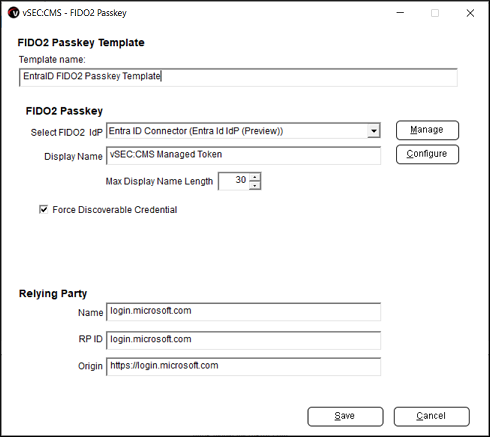Click the Relying Party Name field
The image size is (490, 437).
pyautogui.click(x=243, y=312)
